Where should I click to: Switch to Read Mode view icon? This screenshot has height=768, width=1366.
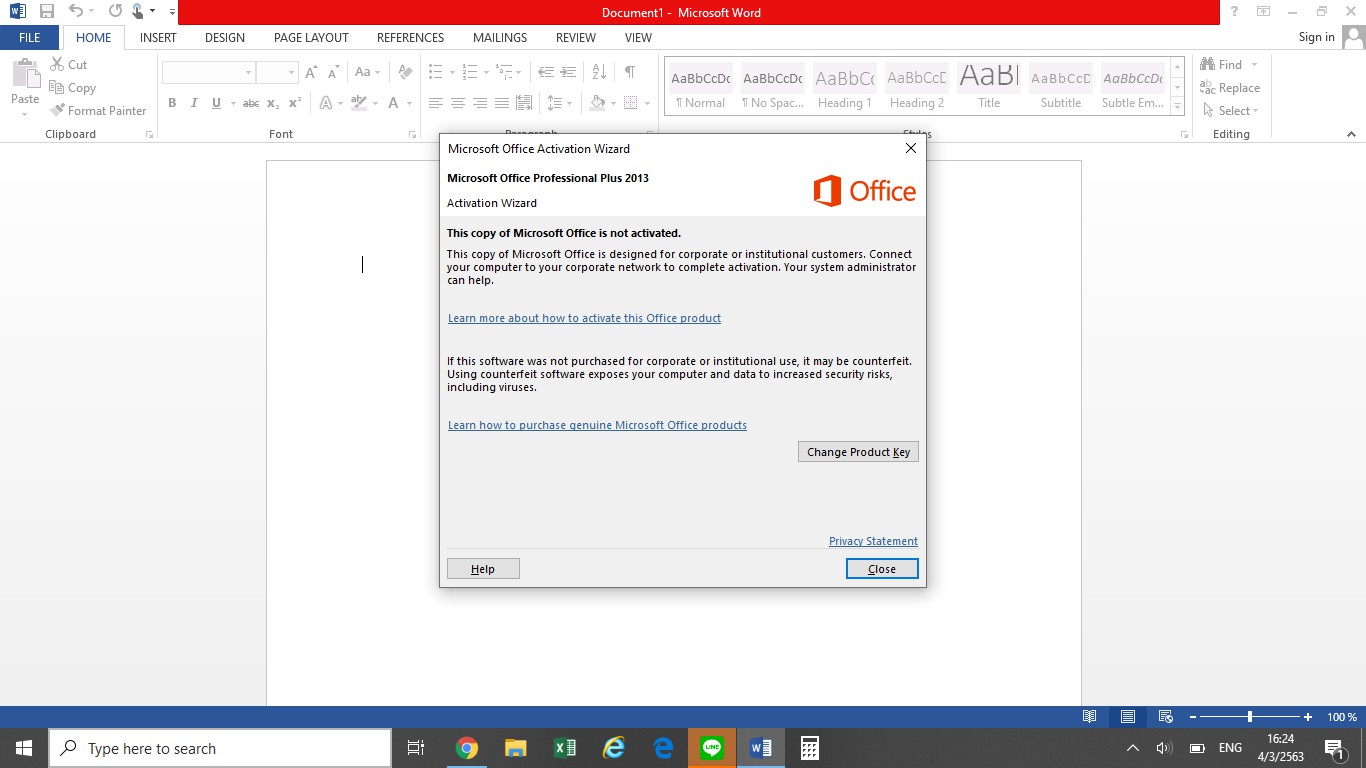[x=1090, y=717]
